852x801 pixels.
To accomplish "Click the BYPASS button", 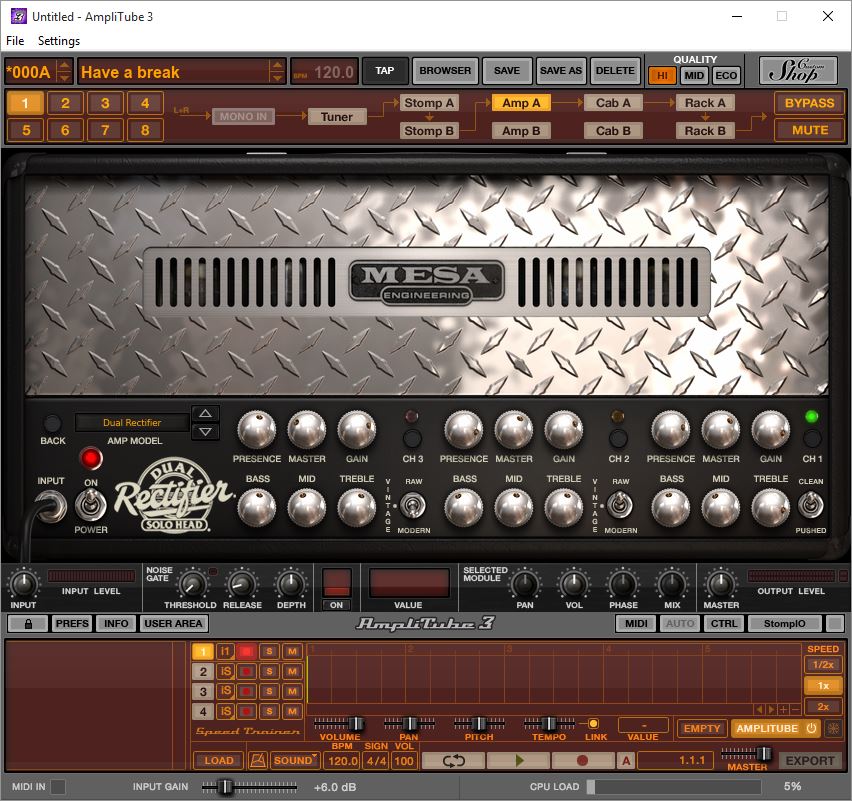I will [x=809, y=103].
